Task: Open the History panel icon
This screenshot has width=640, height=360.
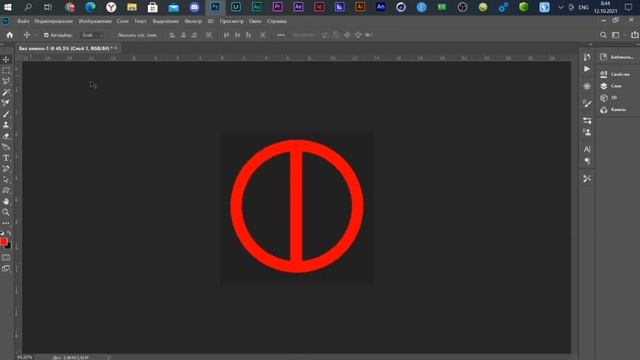Action: pyautogui.click(x=587, y=57)
